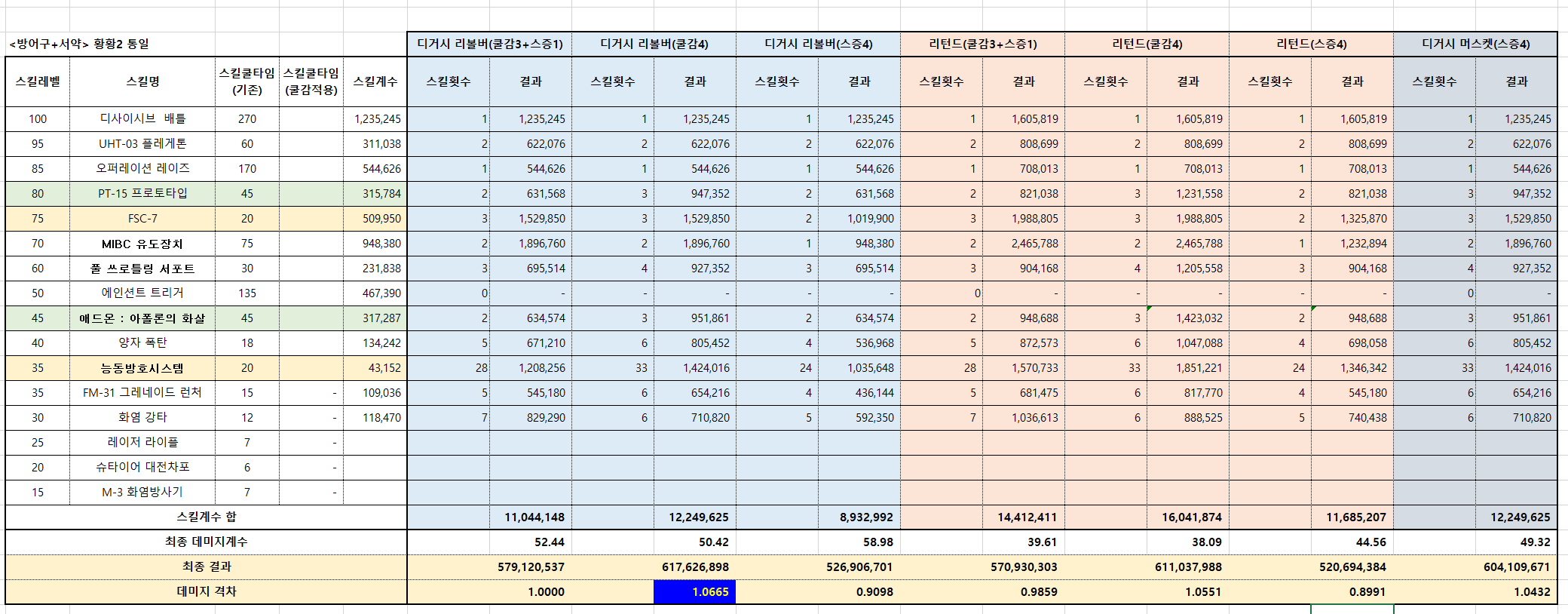The height and width of the screenshot is (614, 1568).
Task: Select the 스킬계수 합 row label
Action: tap(206, 517)
